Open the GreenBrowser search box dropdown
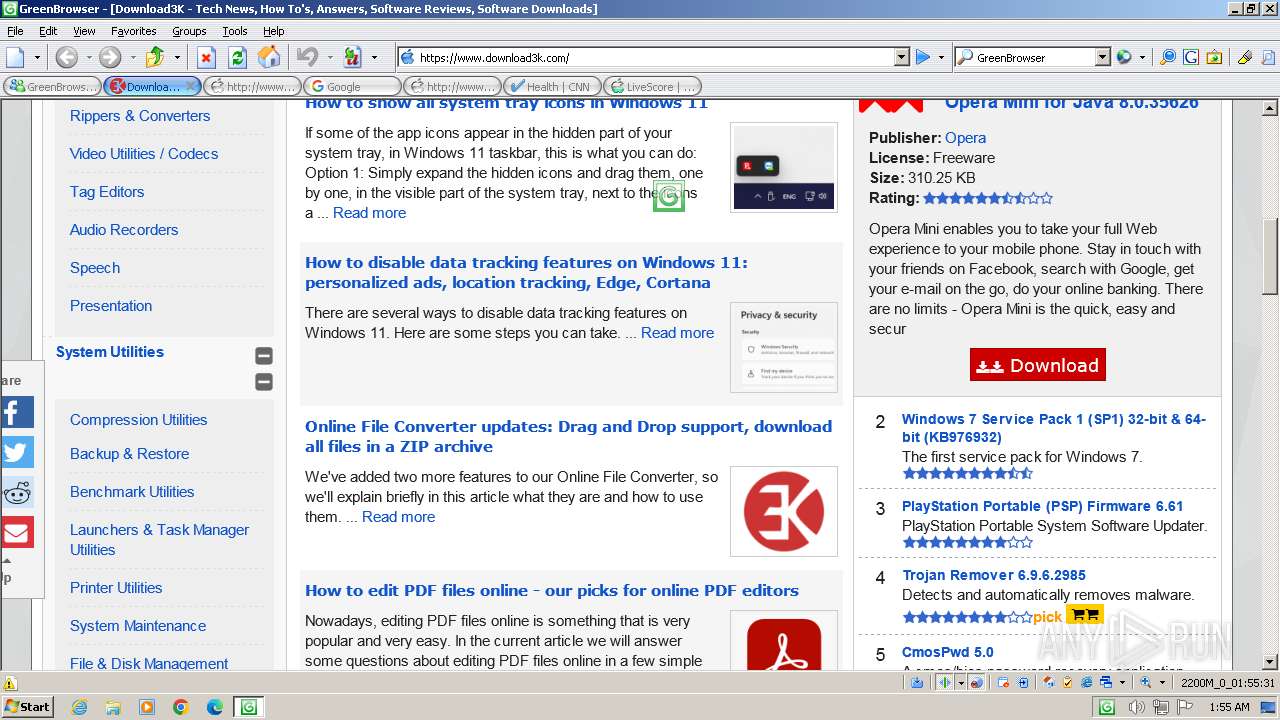 coord(1102,57)
